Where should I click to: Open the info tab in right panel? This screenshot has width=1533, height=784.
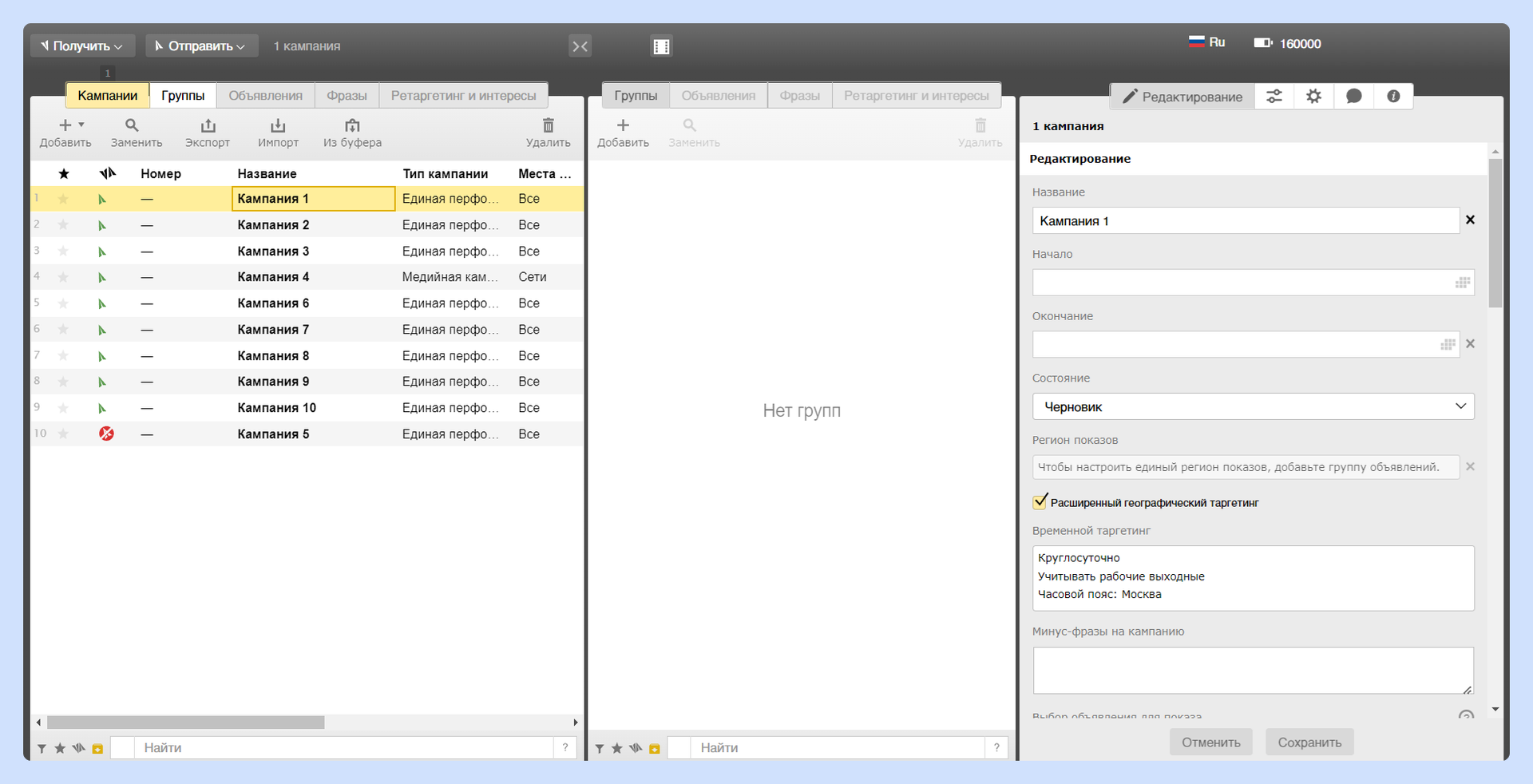pyautogui.click(x=1393, y=97)
